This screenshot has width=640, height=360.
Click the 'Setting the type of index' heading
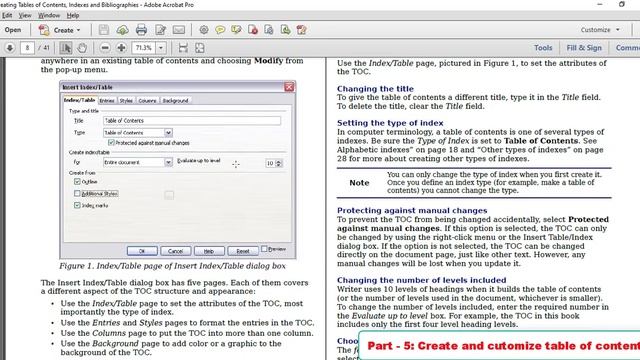(390, 123)
